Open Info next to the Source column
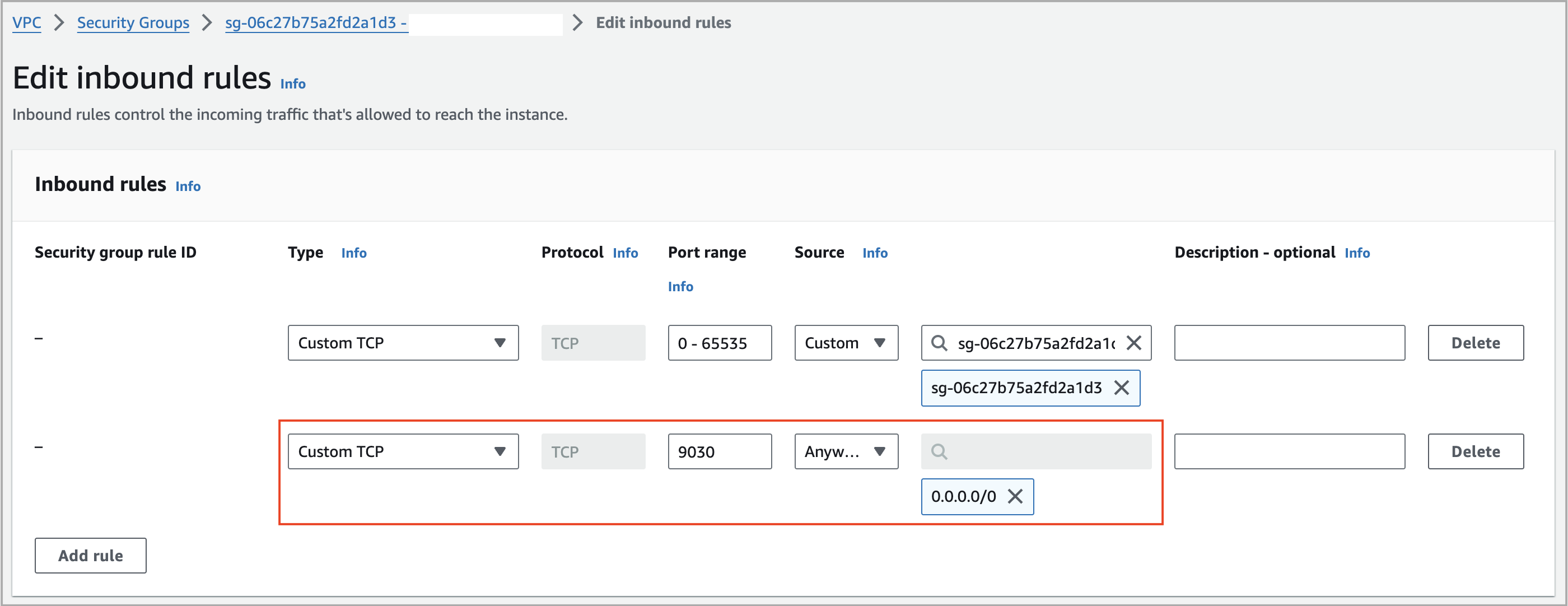The image size is (1568, 606). pyautogui.click(x=875, y=253)
